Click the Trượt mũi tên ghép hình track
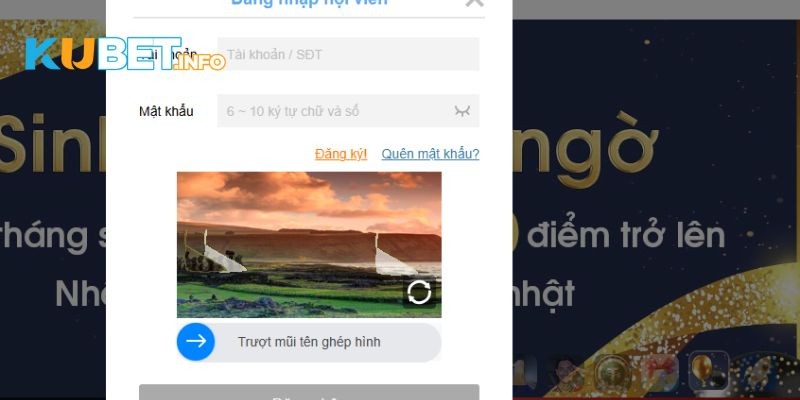The image size is (800, 400). [309, 341]
